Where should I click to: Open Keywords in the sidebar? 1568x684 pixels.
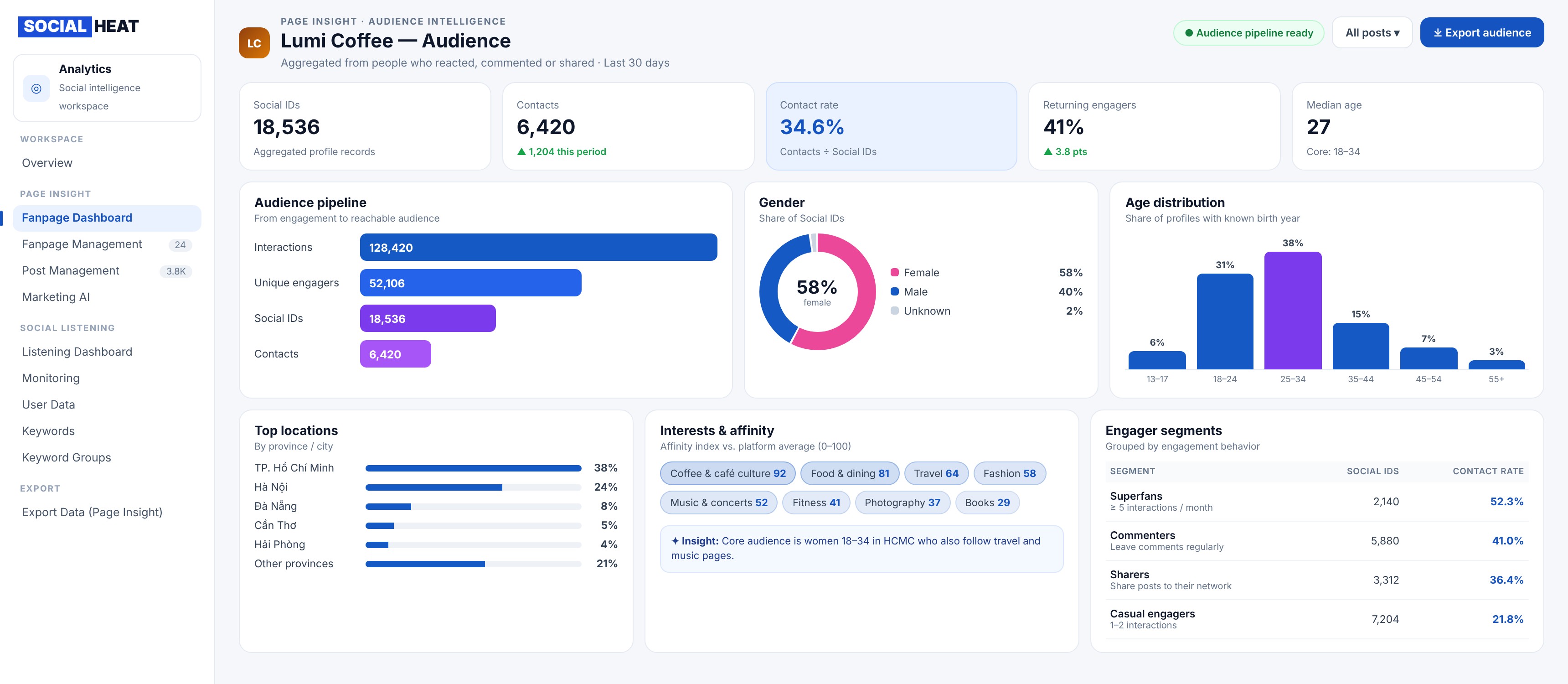107,431
